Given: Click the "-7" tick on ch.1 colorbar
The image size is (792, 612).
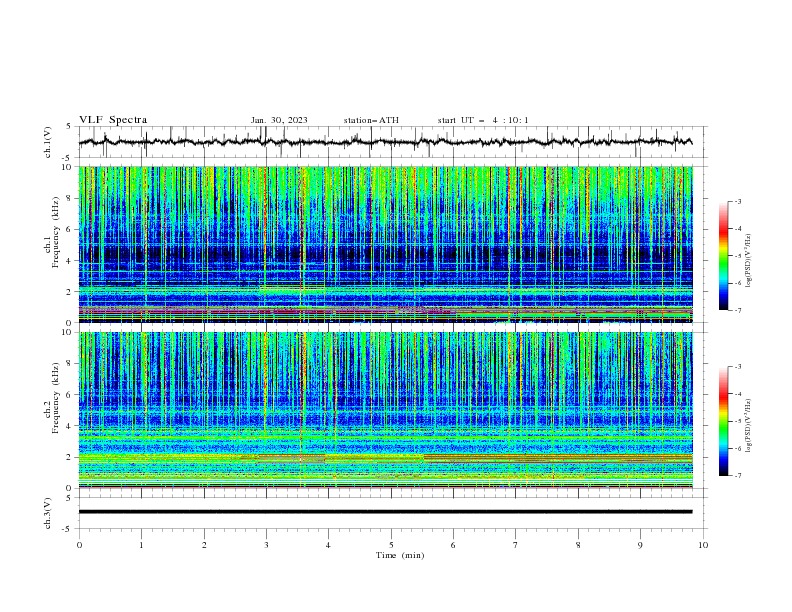Looking at the screenshot, I should tap(738, 310).
